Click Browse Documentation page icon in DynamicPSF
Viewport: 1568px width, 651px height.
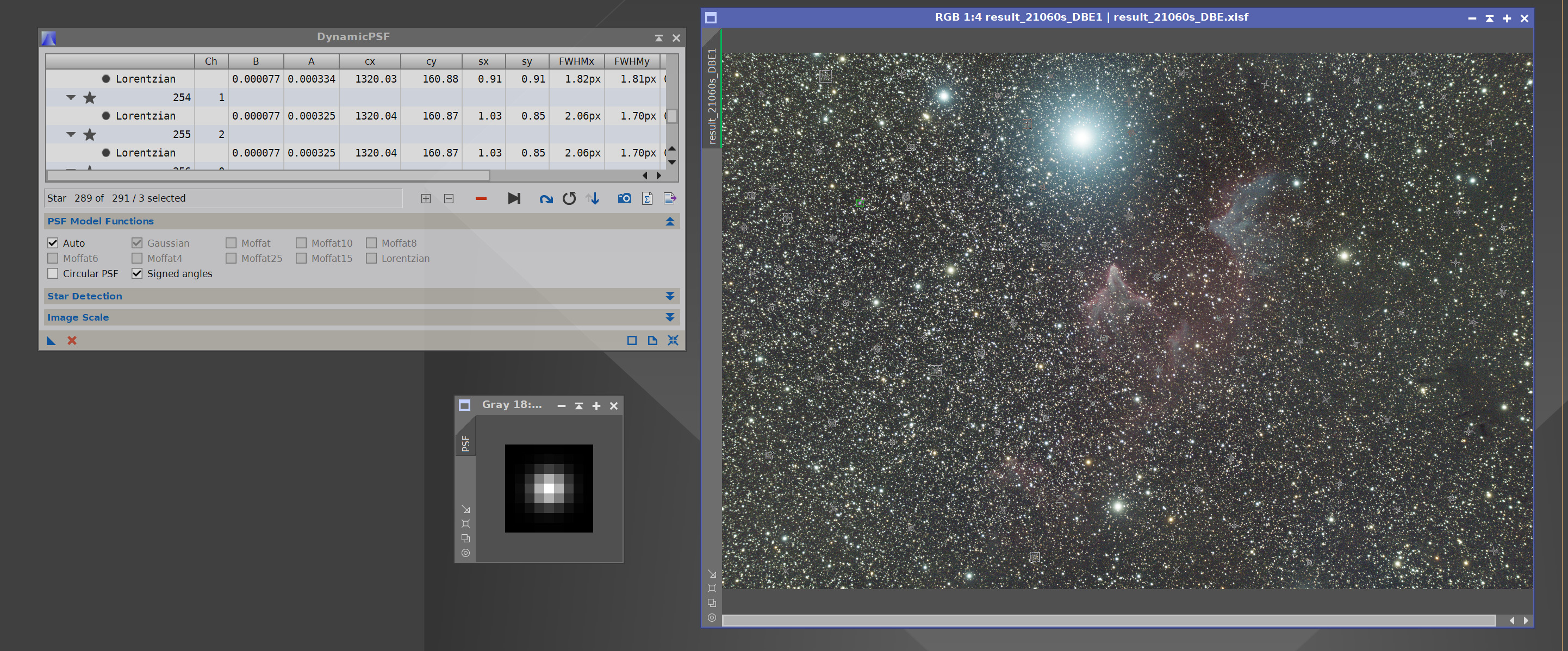click(652, 340)
